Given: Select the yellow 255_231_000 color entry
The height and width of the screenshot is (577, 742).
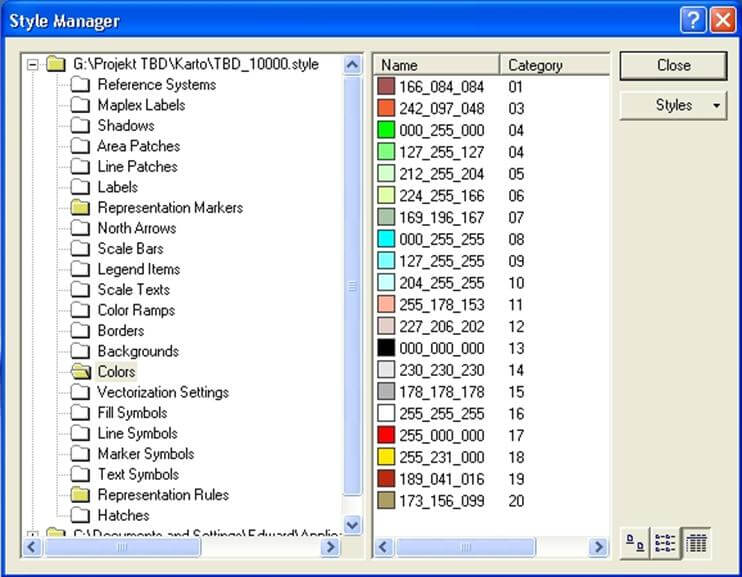Looking at the screenshot, I should click(x=441, y=456).
